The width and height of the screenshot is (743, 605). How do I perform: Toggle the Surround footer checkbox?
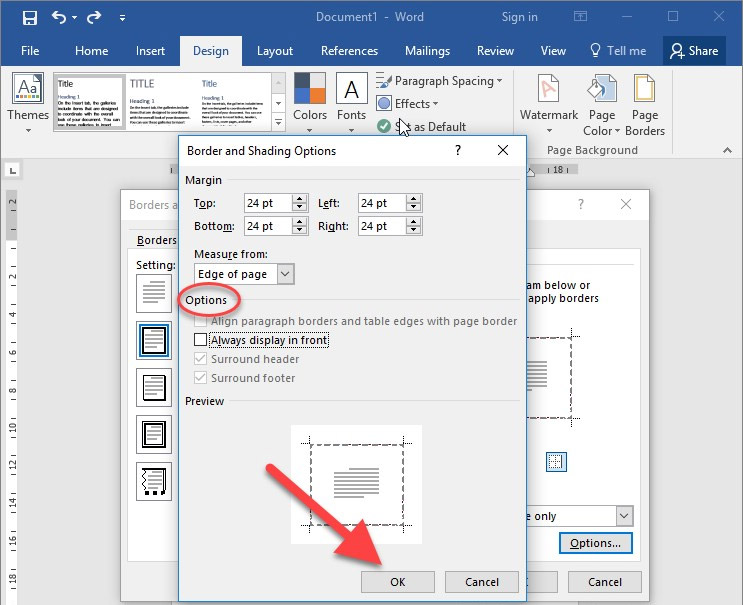[x=201, y=378]
